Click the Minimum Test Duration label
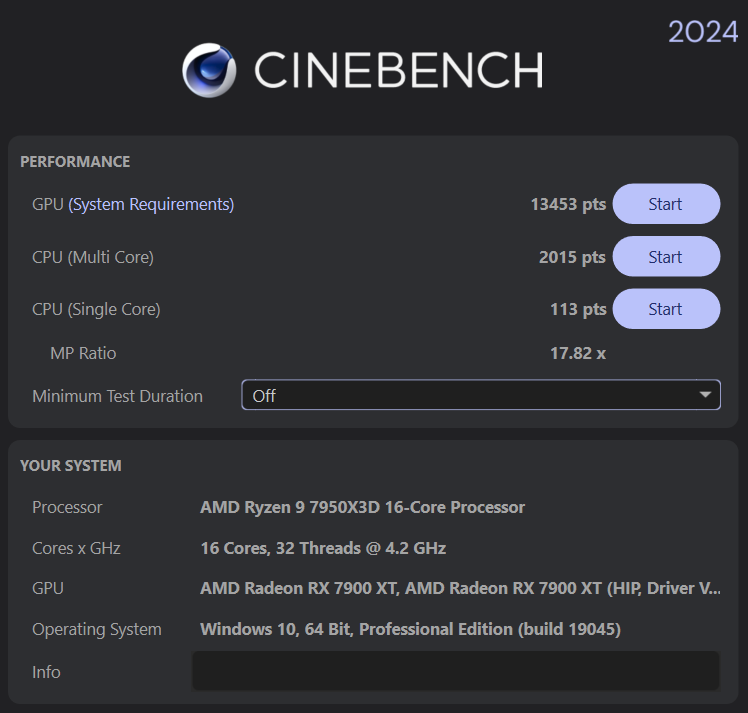748x713 pixels. 117,396
